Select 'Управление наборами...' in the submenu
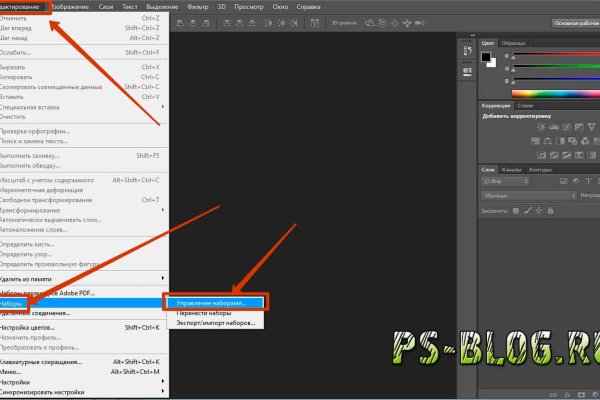 (216, 302)
